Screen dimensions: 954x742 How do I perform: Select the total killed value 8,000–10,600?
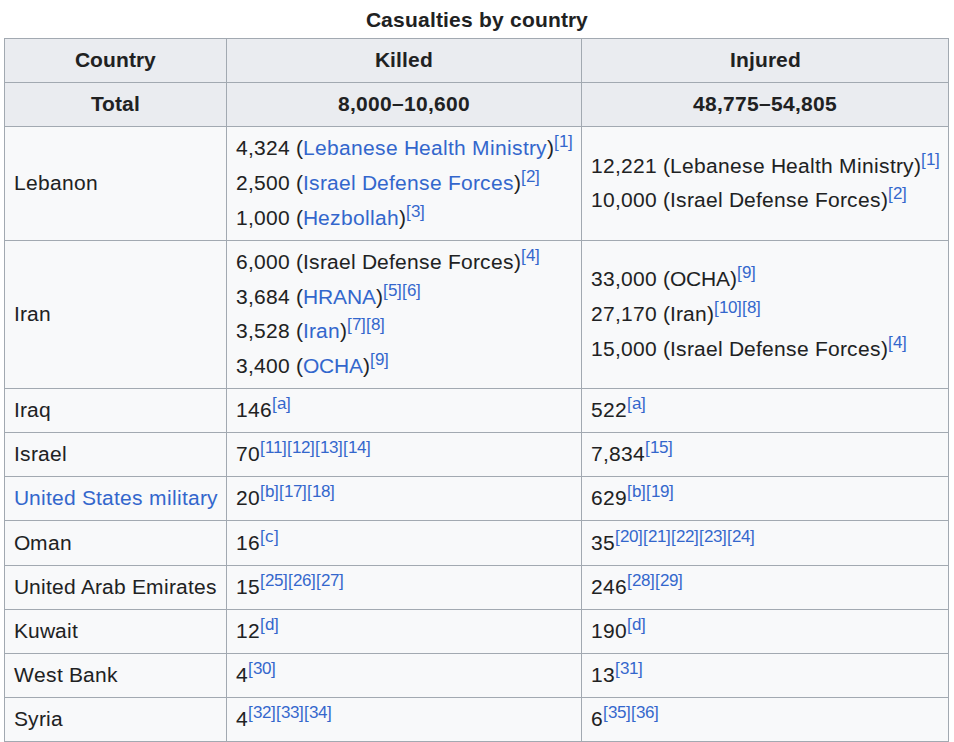click(x=404, y=104)
